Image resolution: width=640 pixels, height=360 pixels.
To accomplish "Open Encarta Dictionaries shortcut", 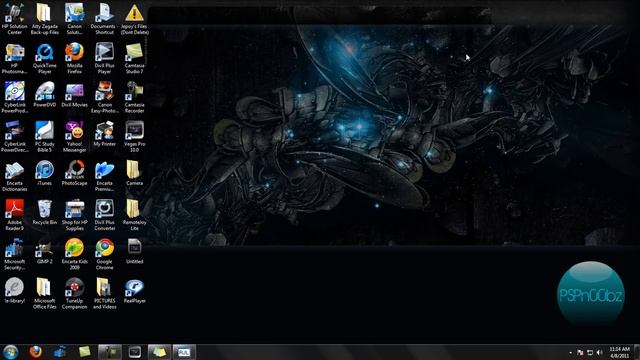I will point(14,176).
